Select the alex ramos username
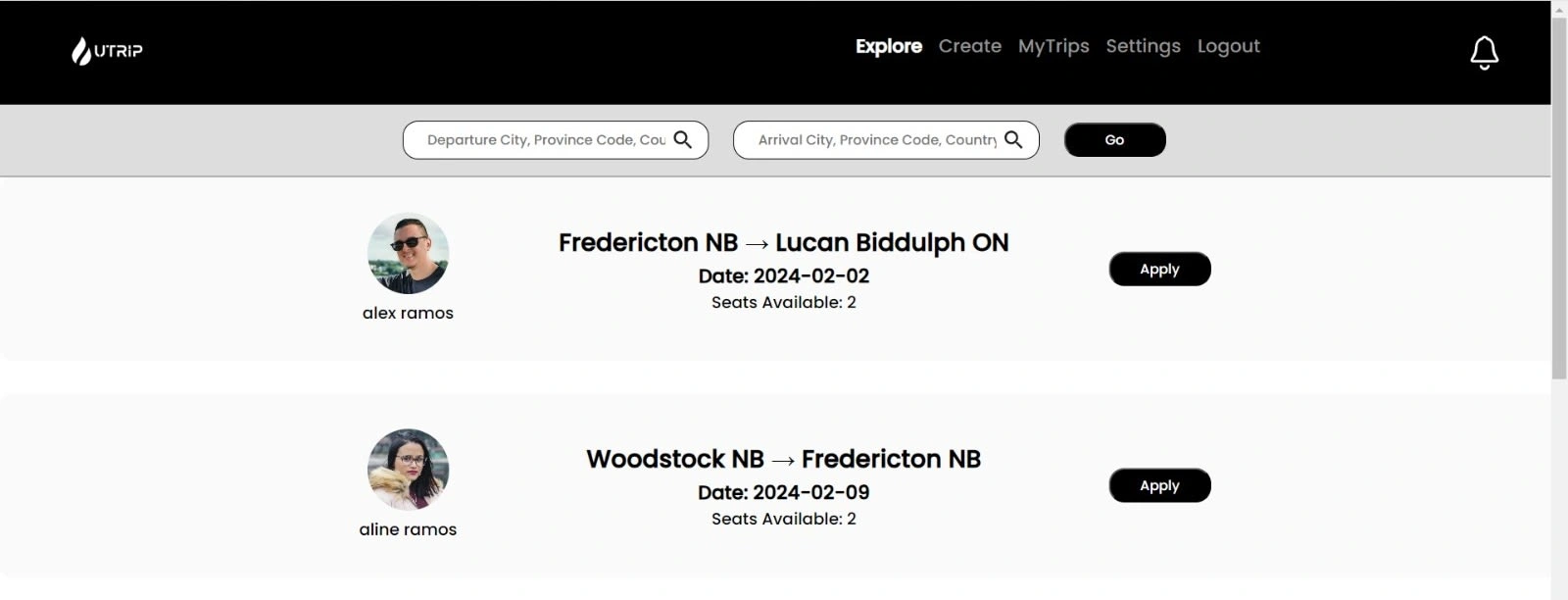 408,313
